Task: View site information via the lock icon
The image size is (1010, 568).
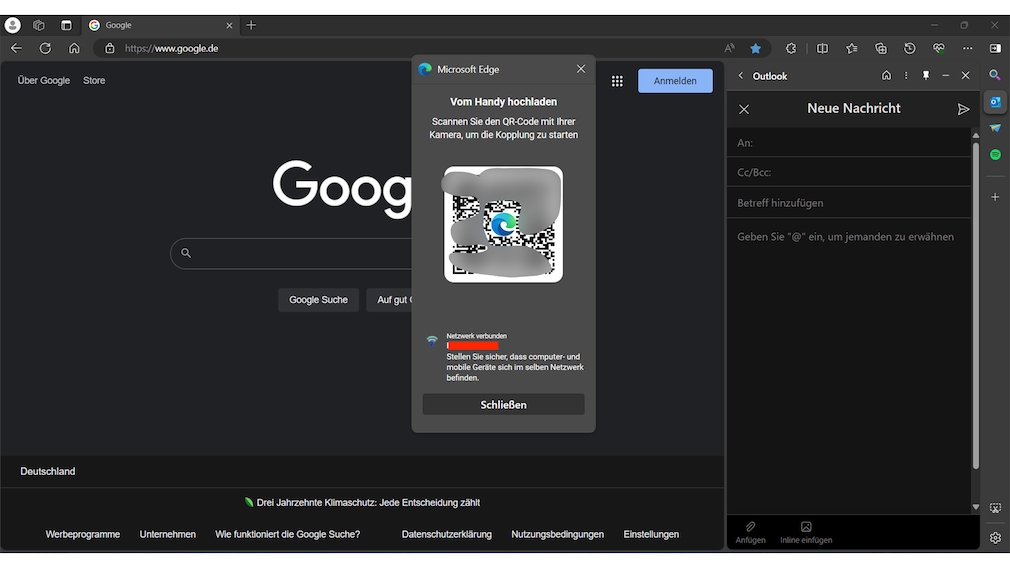Action: pos(110,48)
